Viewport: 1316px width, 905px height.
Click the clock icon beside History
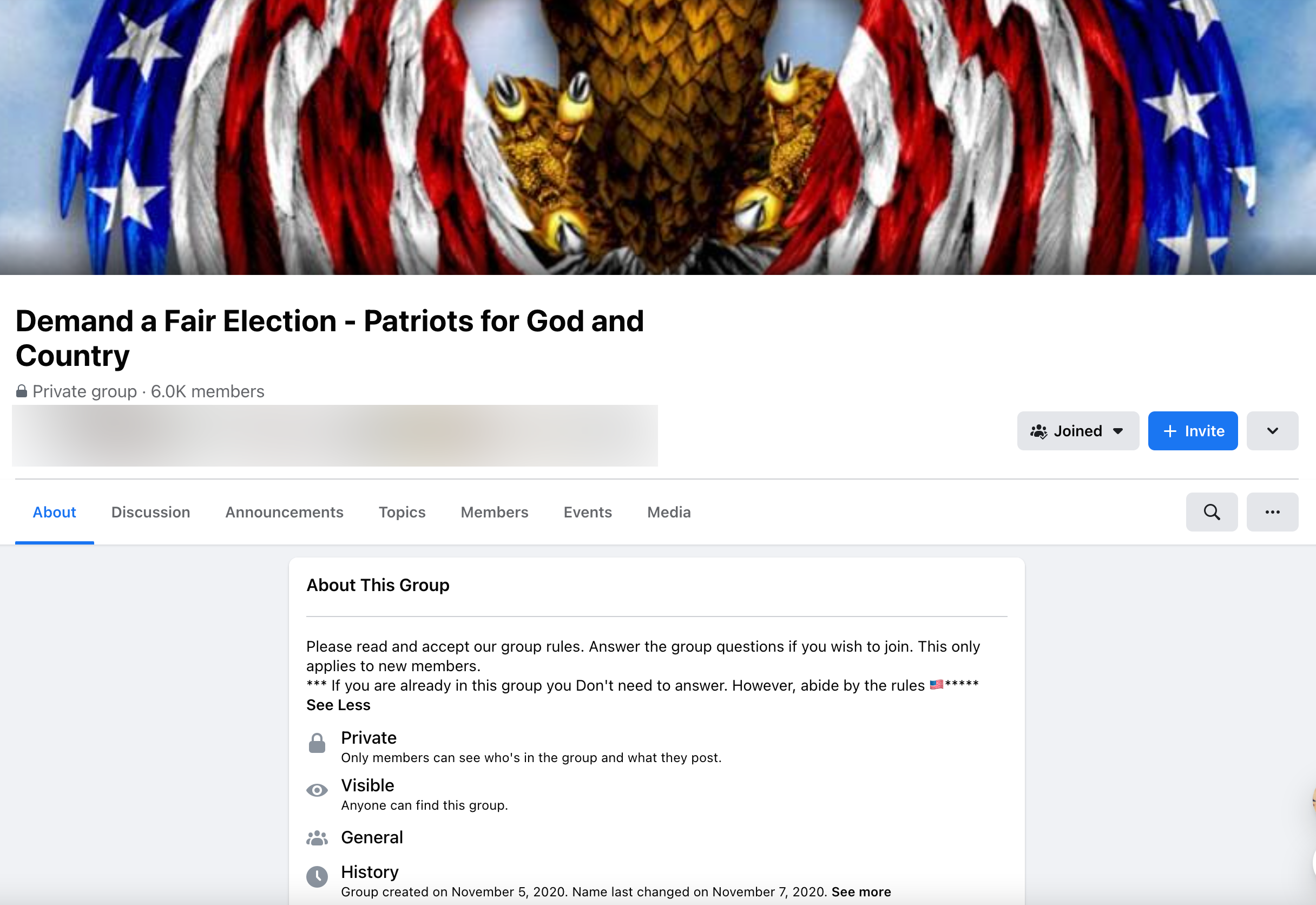coord(317,876)
